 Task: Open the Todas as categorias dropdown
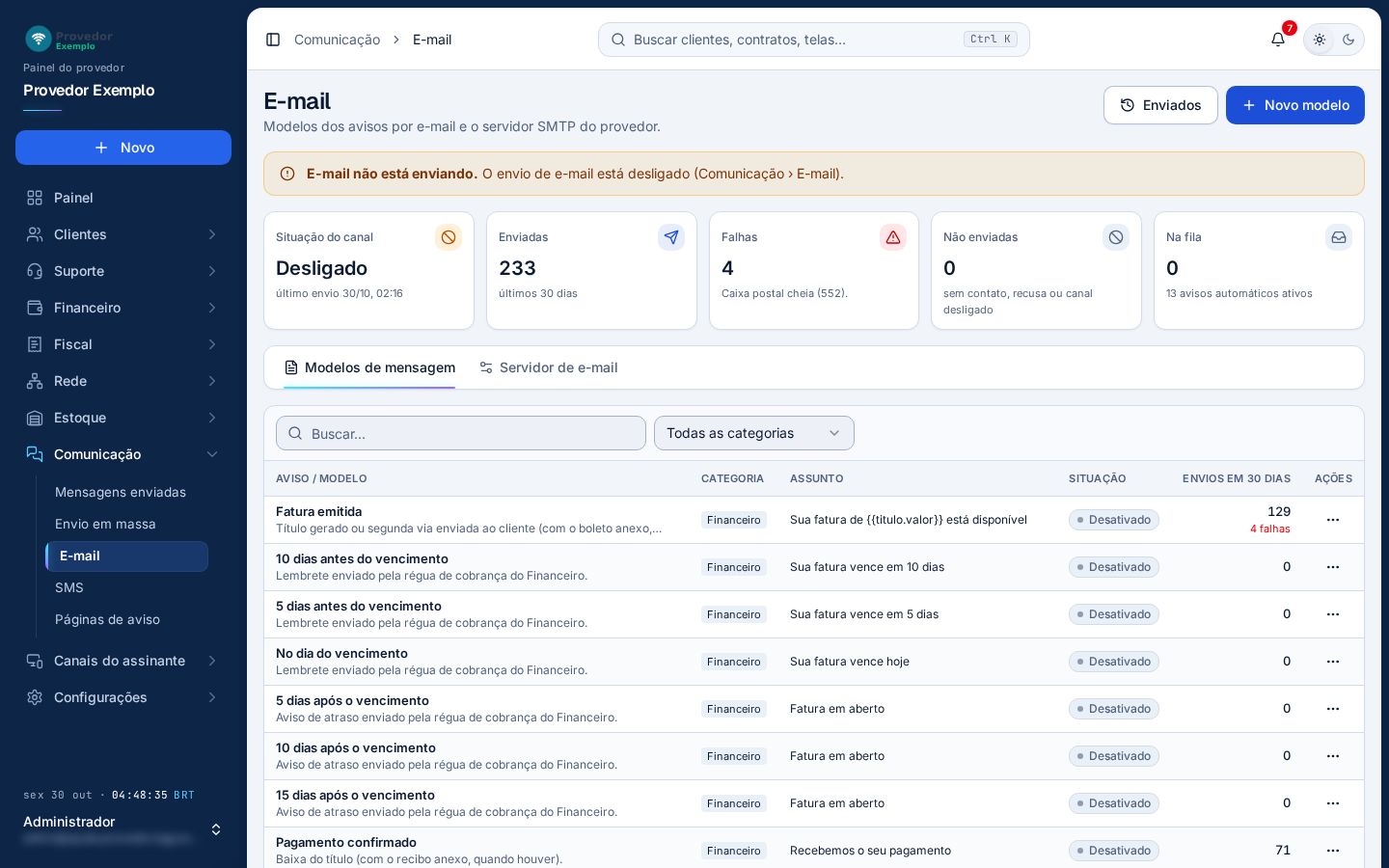click(754, 433)
